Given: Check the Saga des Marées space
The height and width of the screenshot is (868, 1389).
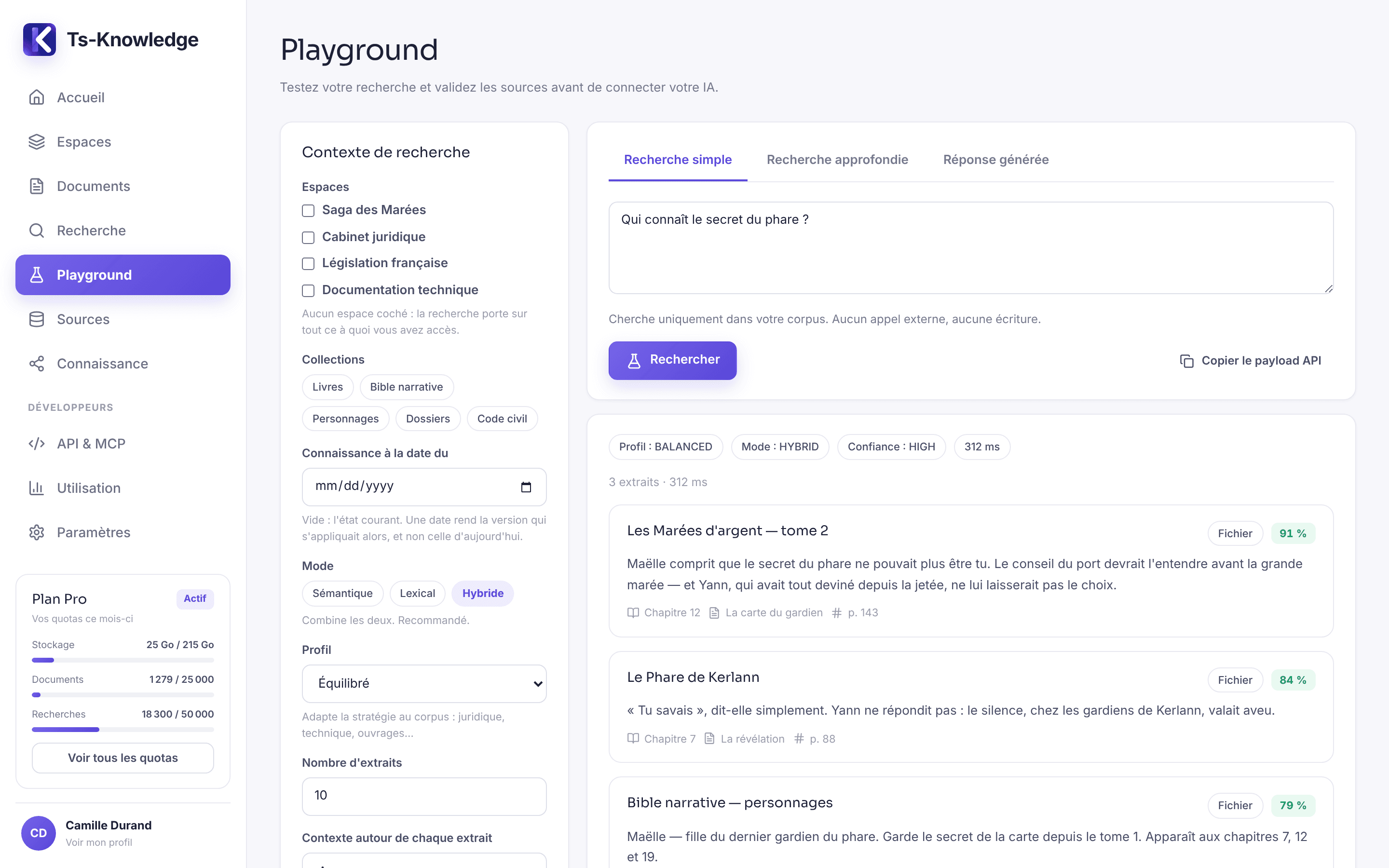Looking at the screenshot, I should pos(308,211).
